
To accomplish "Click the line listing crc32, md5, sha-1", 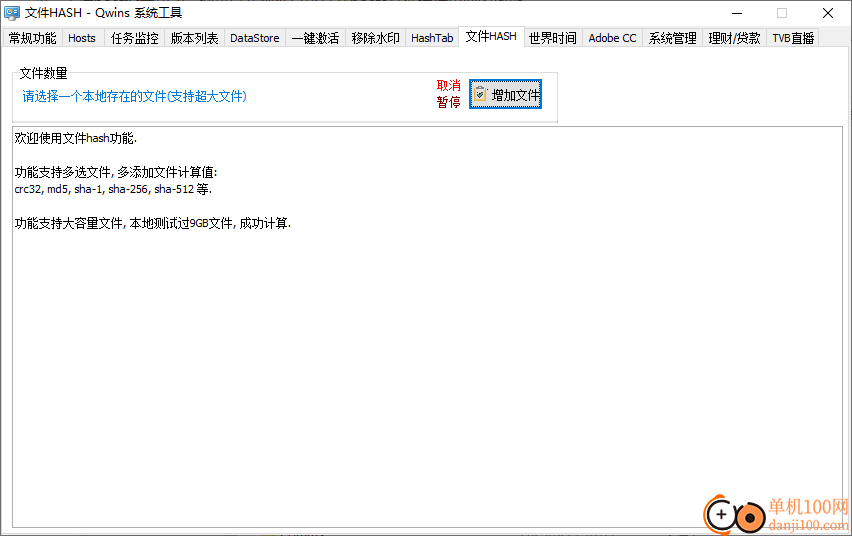I will pos(113,189).
